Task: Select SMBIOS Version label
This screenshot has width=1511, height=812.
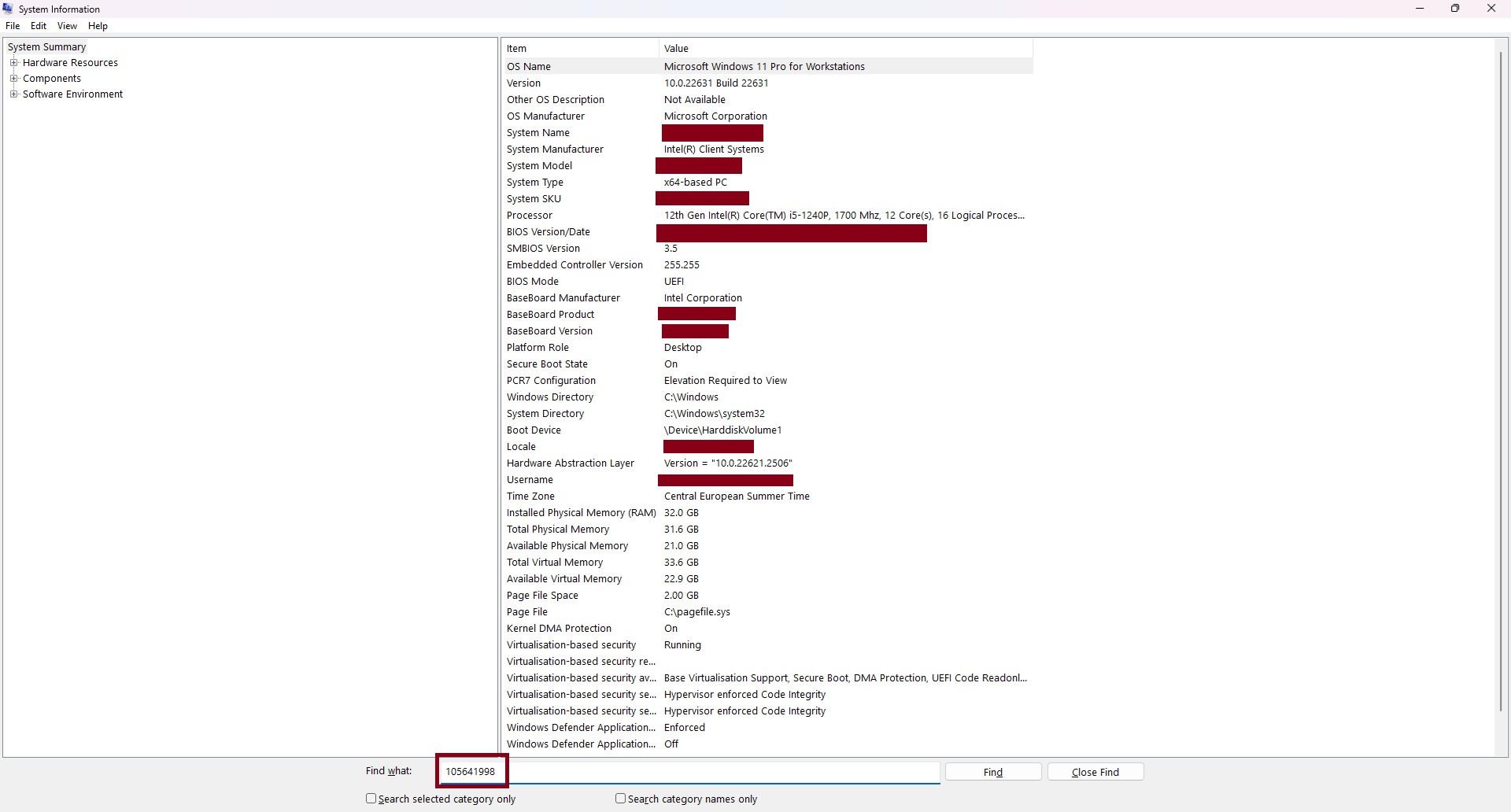Action: pyautogui.click(x=543, y=249)
